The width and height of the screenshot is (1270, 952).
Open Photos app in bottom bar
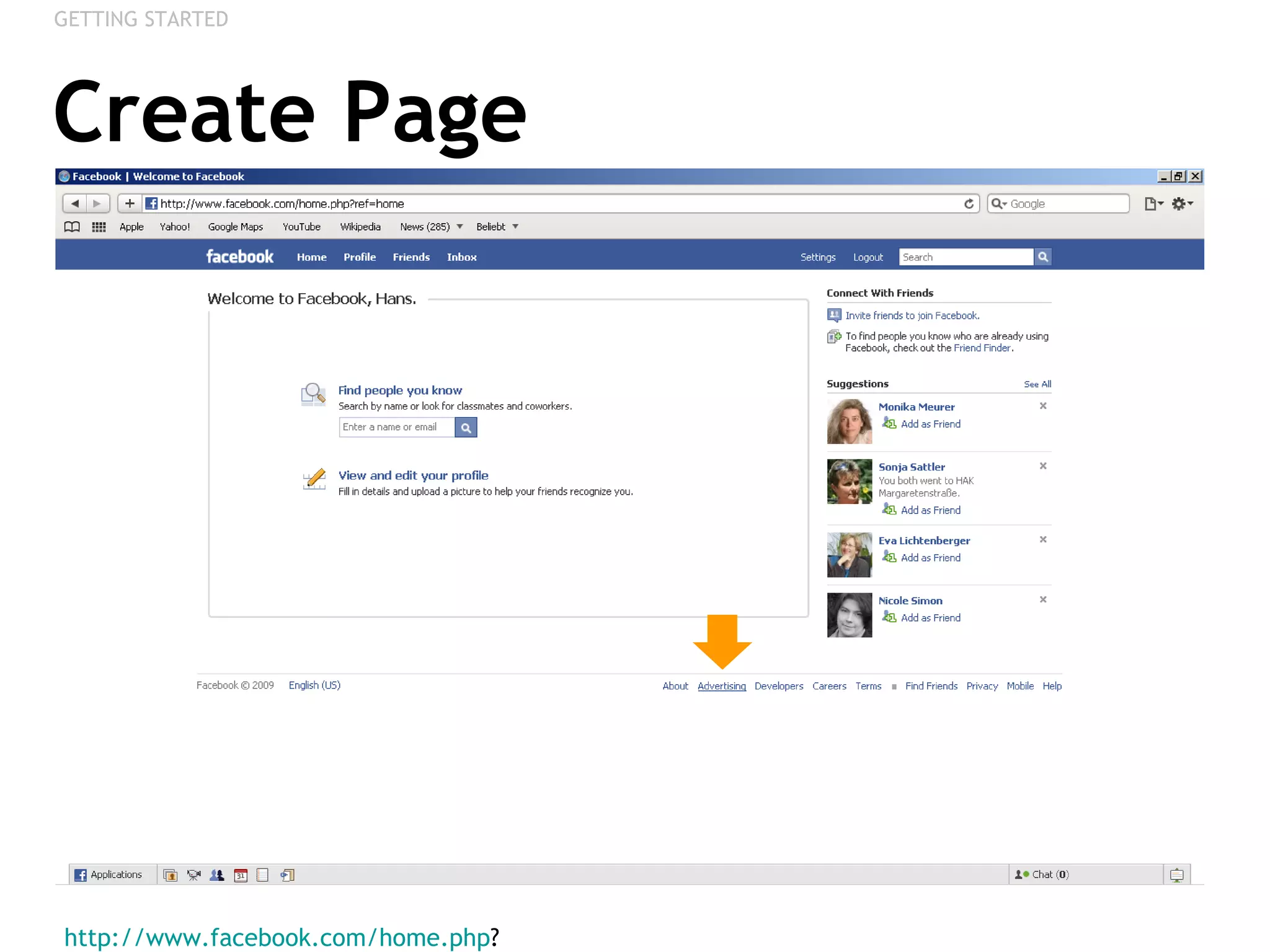click(171, 875)
